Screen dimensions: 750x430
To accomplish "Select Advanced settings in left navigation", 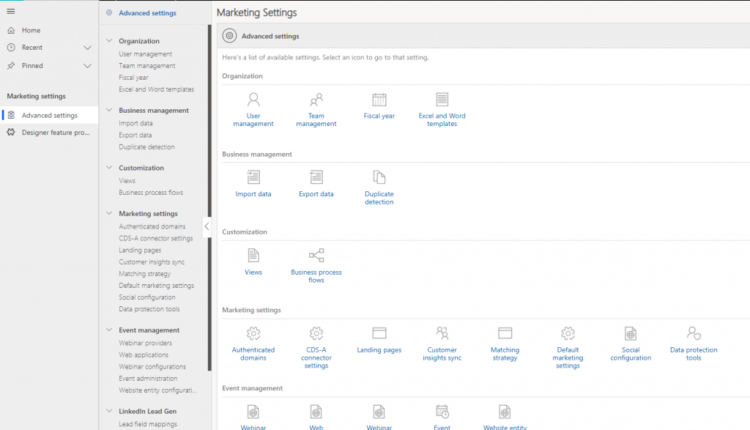I will click(x=49, y=115).
